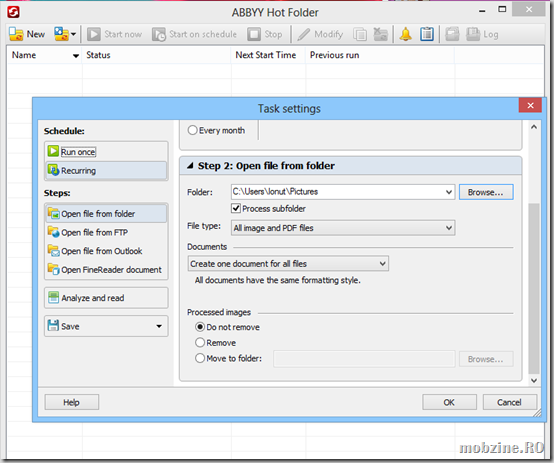
Task: Select the Every month radio button
Action: pyautogui.click(x=192, y=130)
